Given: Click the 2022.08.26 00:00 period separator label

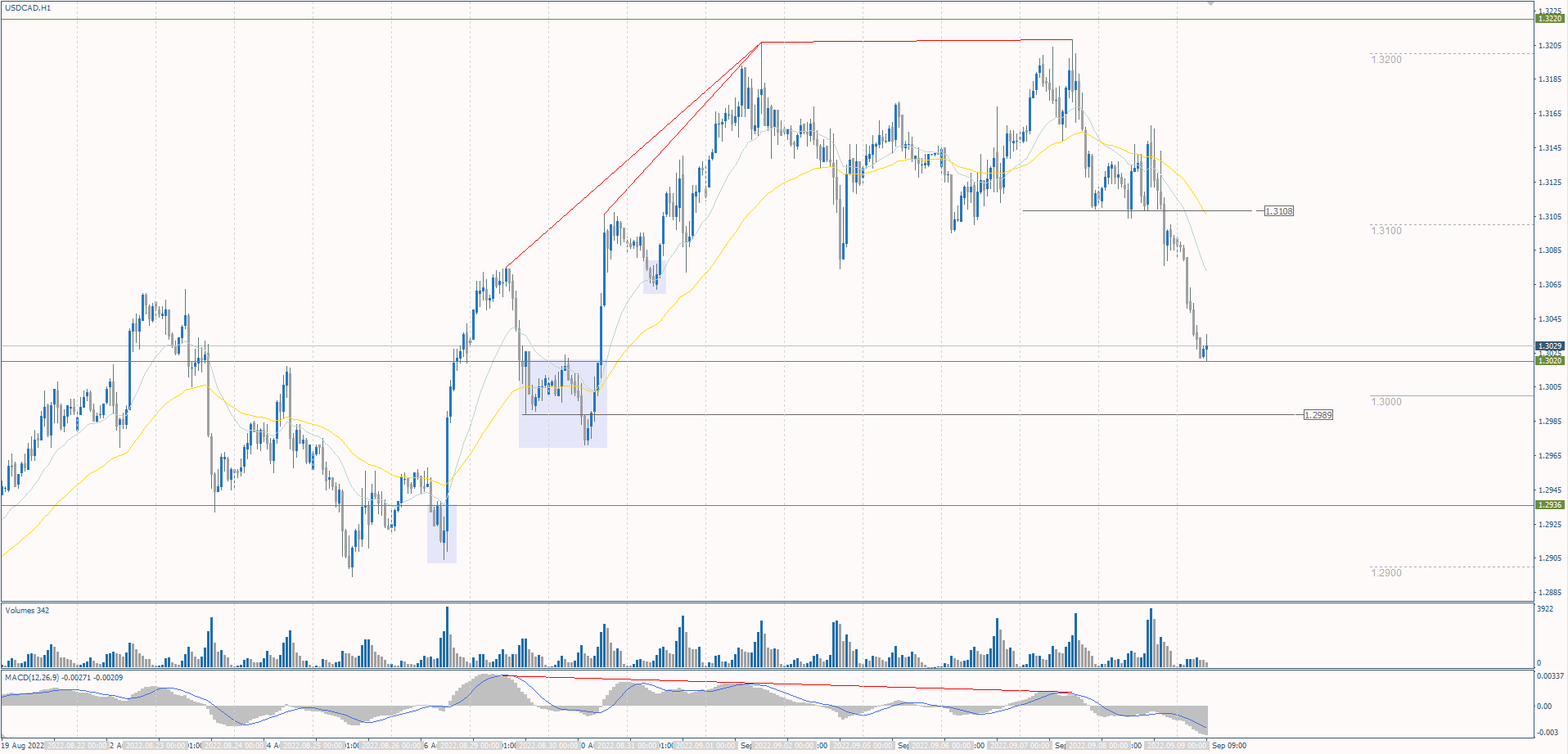Looking at the screenshot, I should pyautogui.click(x=392, y=746).
